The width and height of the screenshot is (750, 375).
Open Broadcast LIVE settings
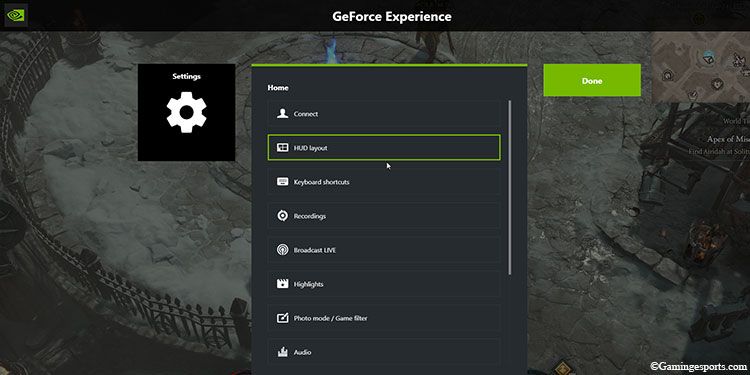click(384, 250)
